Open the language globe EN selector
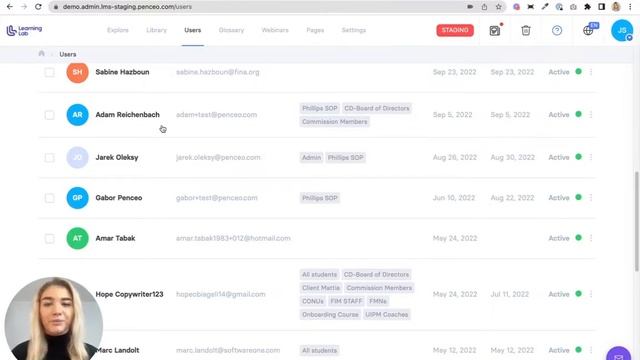This screenshot has width=640, height=360. pos(590,29)
